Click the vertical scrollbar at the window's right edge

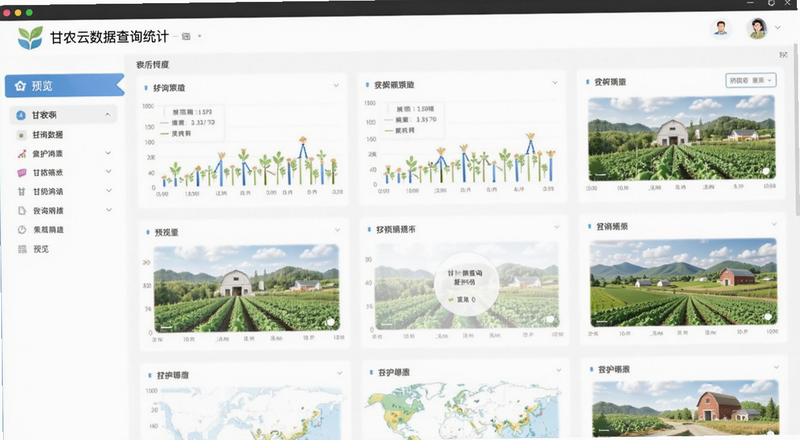[x=797, y=130]
